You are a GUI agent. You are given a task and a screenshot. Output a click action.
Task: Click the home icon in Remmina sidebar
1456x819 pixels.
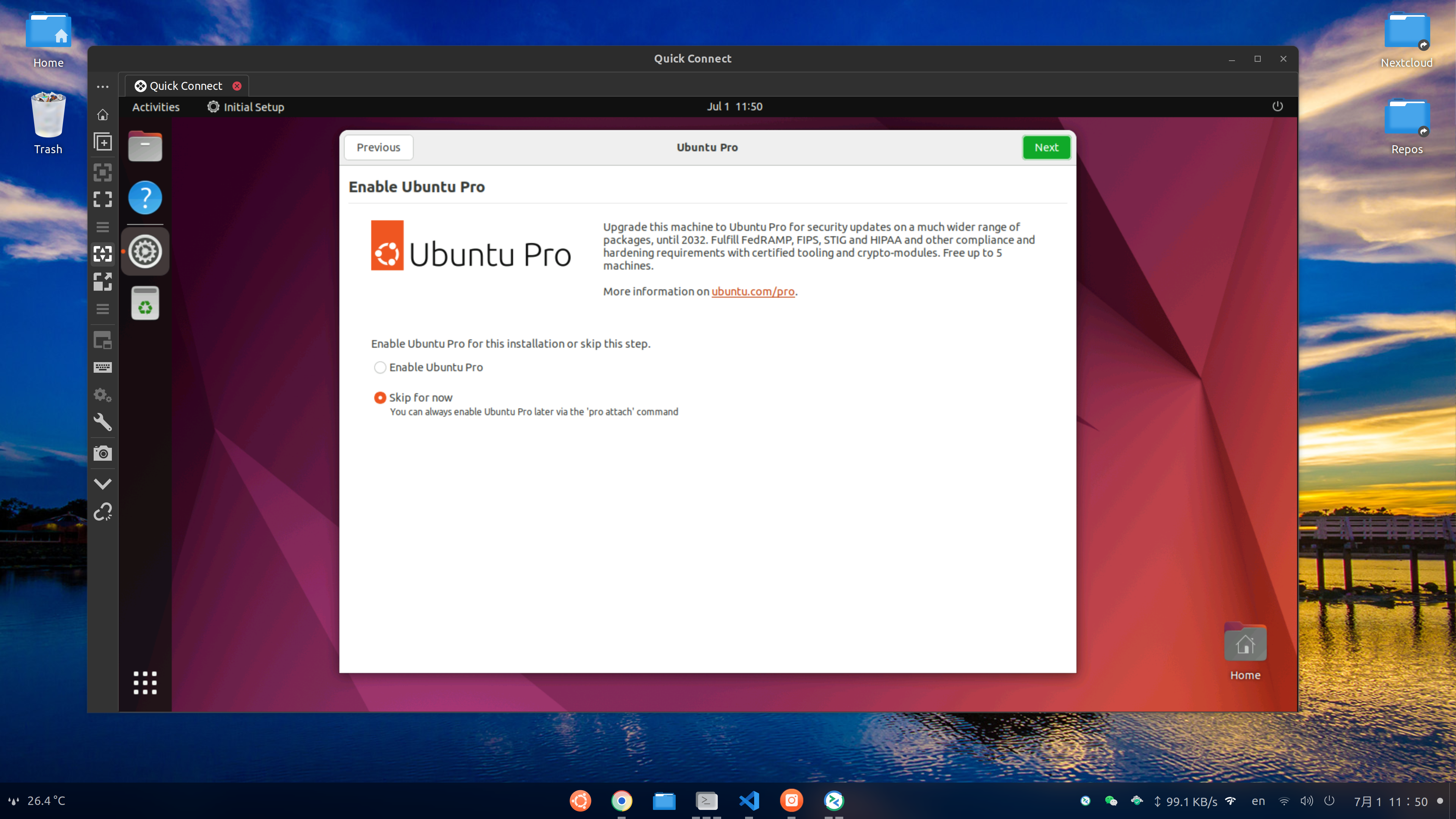click(x=102, y=115)
